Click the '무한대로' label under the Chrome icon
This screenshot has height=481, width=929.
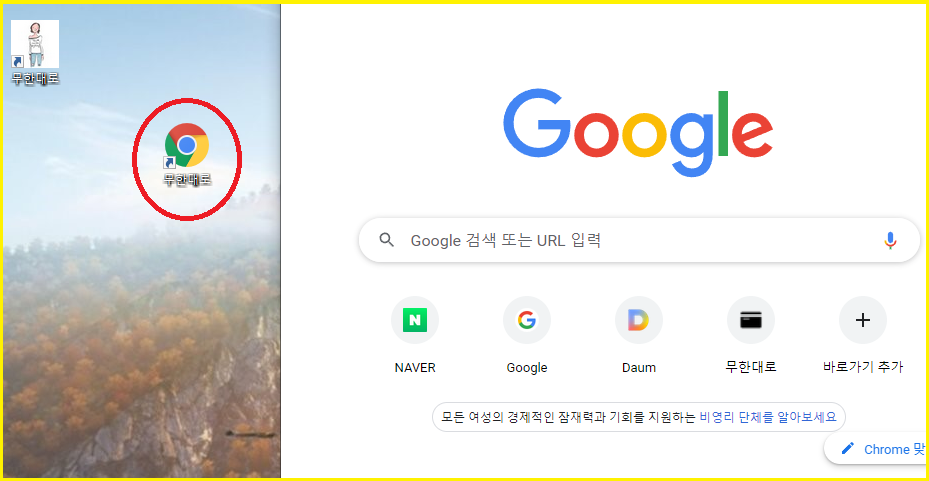click(187, 179)
